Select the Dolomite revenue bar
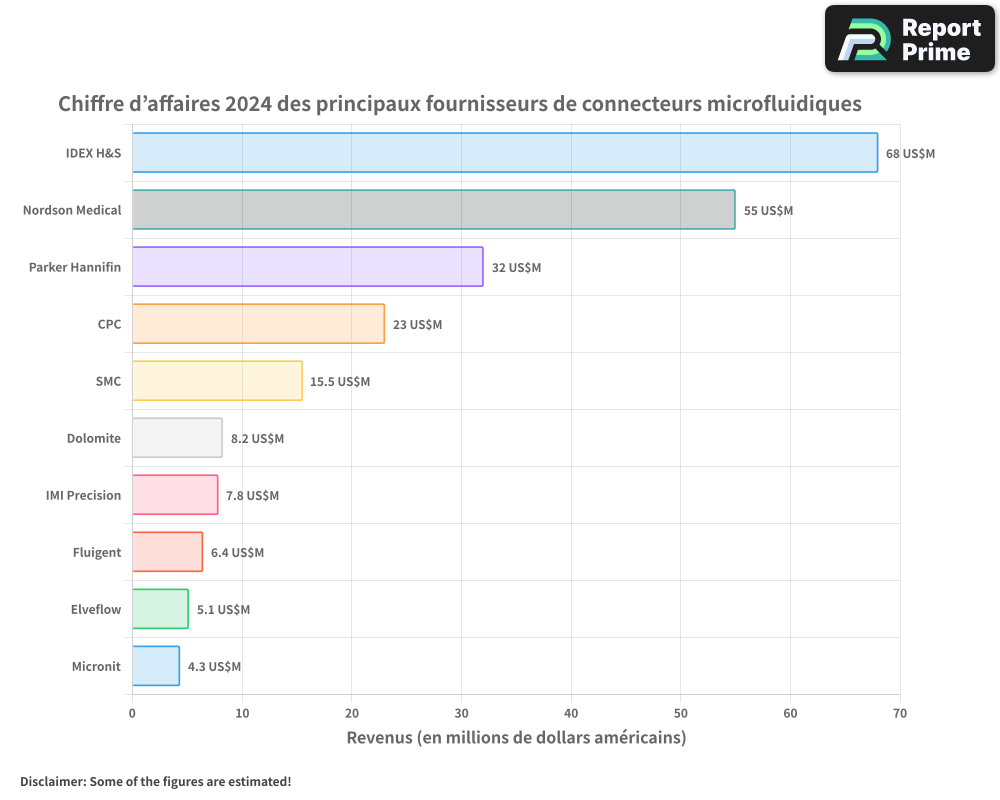Viewport: 1000px width, 800px height. pos(175,438)
